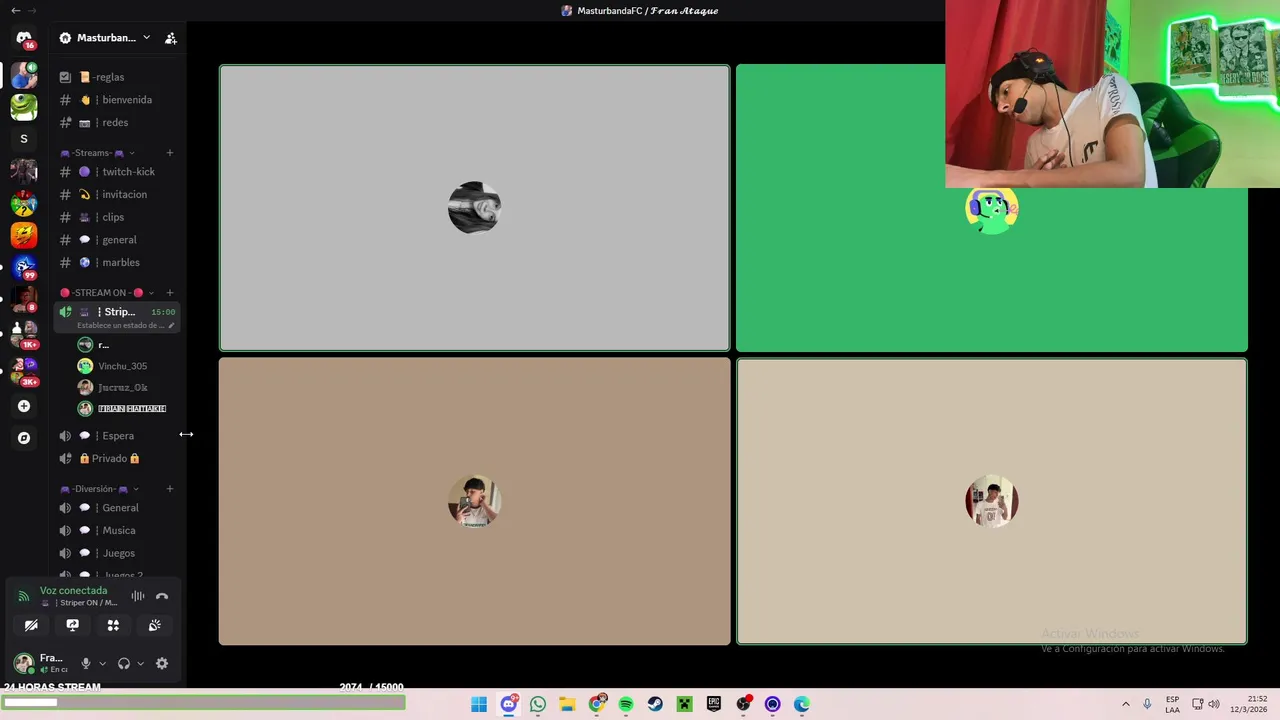The height and width of the screenshot is (720, 1280).
Task: Open Spotify from the taskbar
Action: (x=626, y=704)
